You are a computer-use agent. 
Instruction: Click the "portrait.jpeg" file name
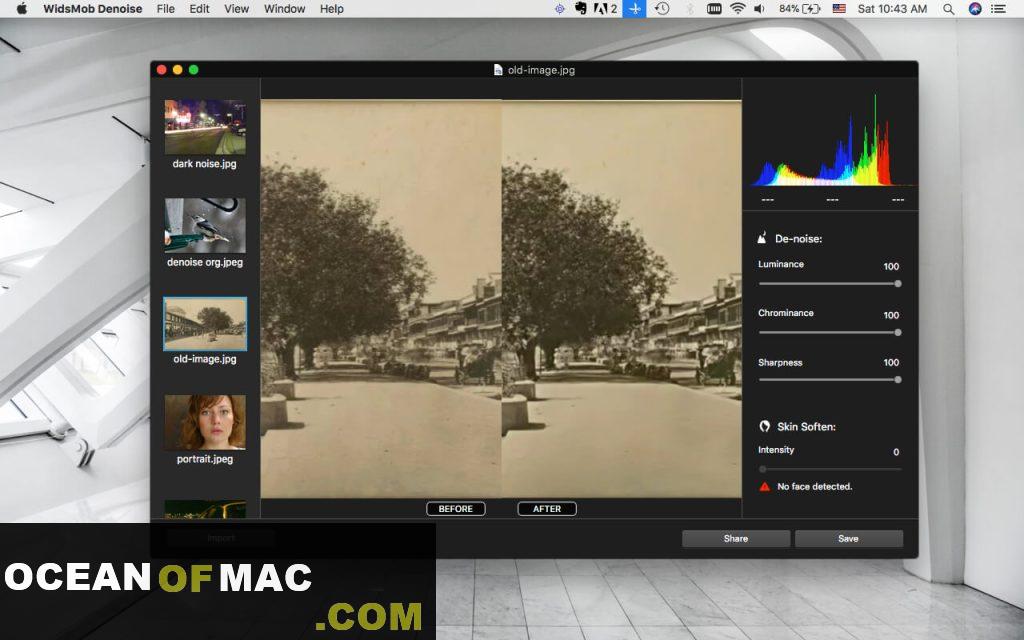[x=204, y=458]
